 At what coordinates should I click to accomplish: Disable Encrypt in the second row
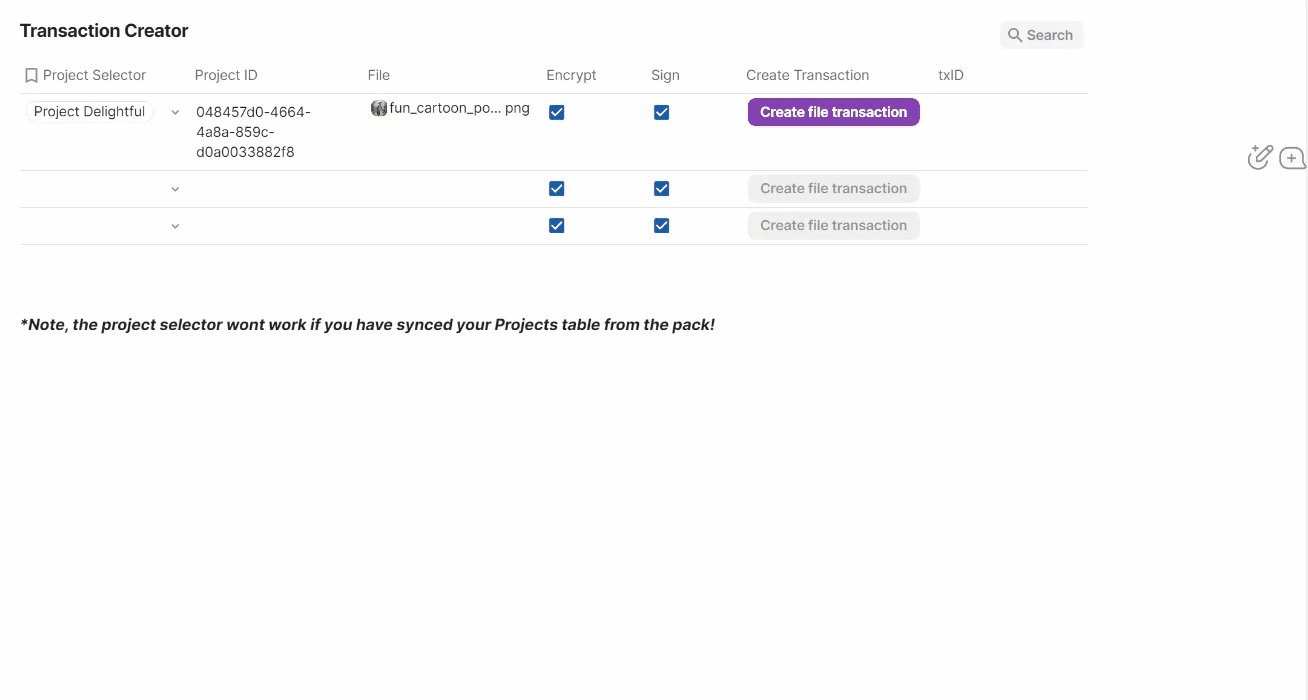tap(556, 188)
